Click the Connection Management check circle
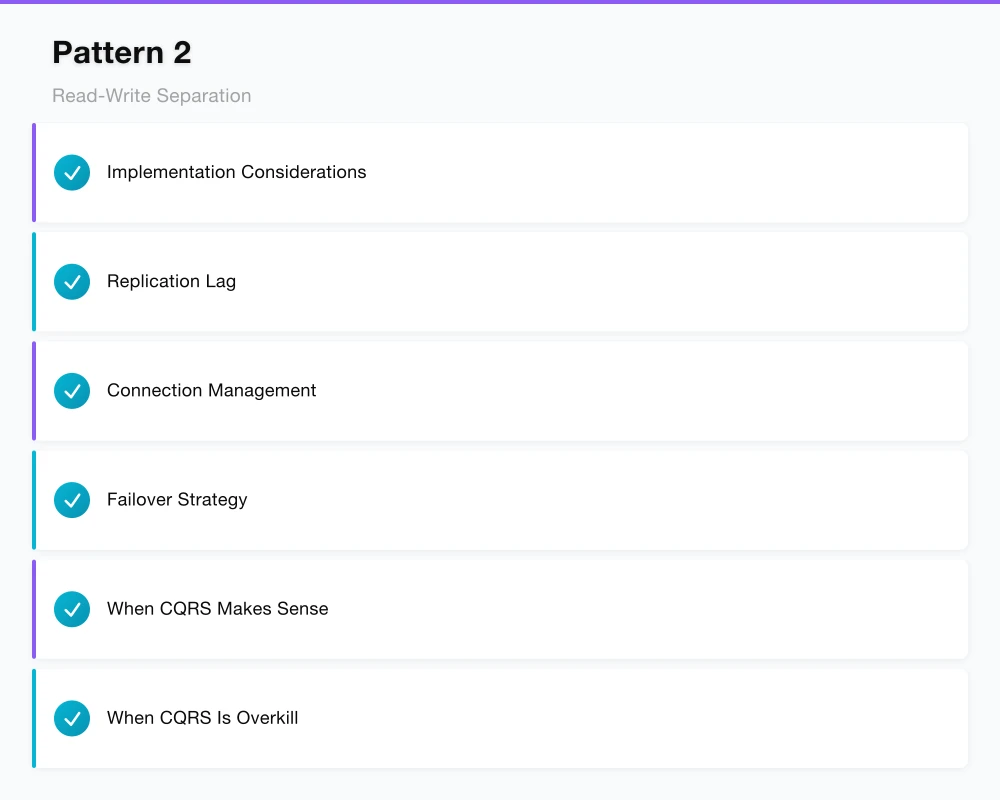This screenshot has width=1000, height=800. tap(72, 391)
